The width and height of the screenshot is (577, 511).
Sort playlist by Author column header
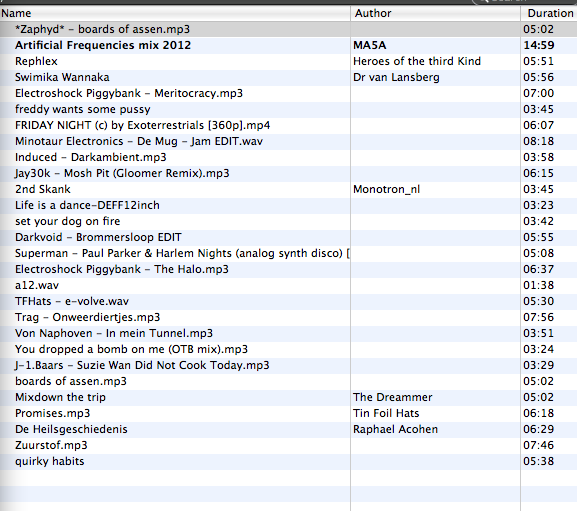tap(435, 13)
